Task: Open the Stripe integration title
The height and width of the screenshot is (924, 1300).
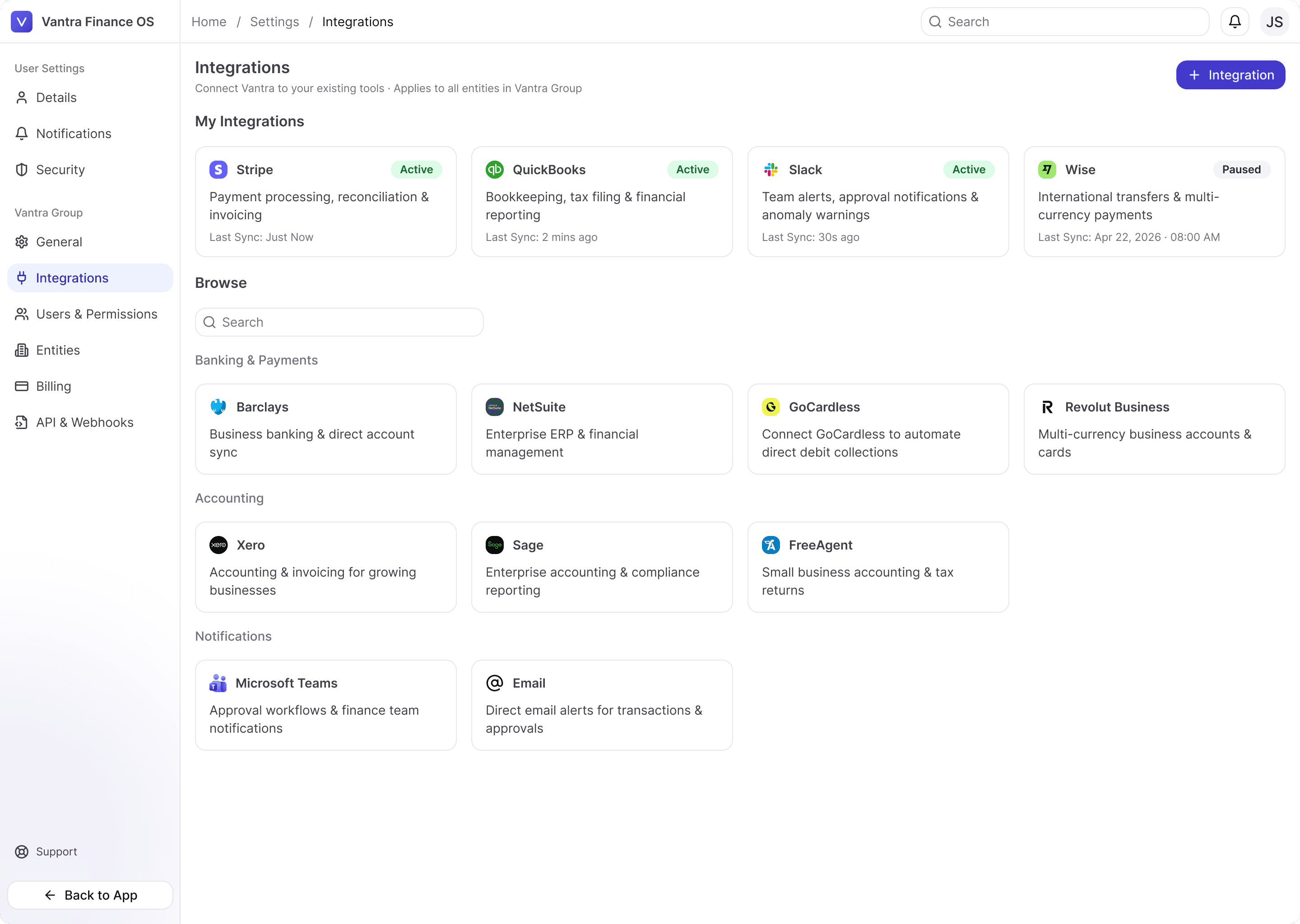Action: pos(255,170)
